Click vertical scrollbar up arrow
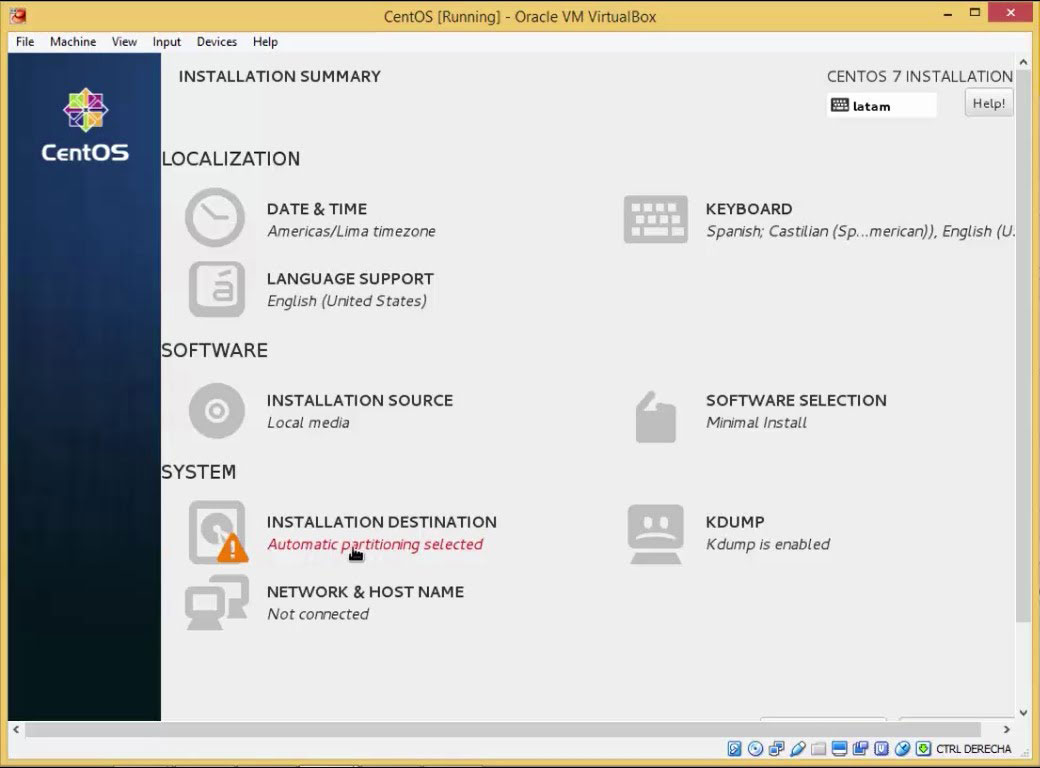1040x768 pixels. coord(1023,62)
